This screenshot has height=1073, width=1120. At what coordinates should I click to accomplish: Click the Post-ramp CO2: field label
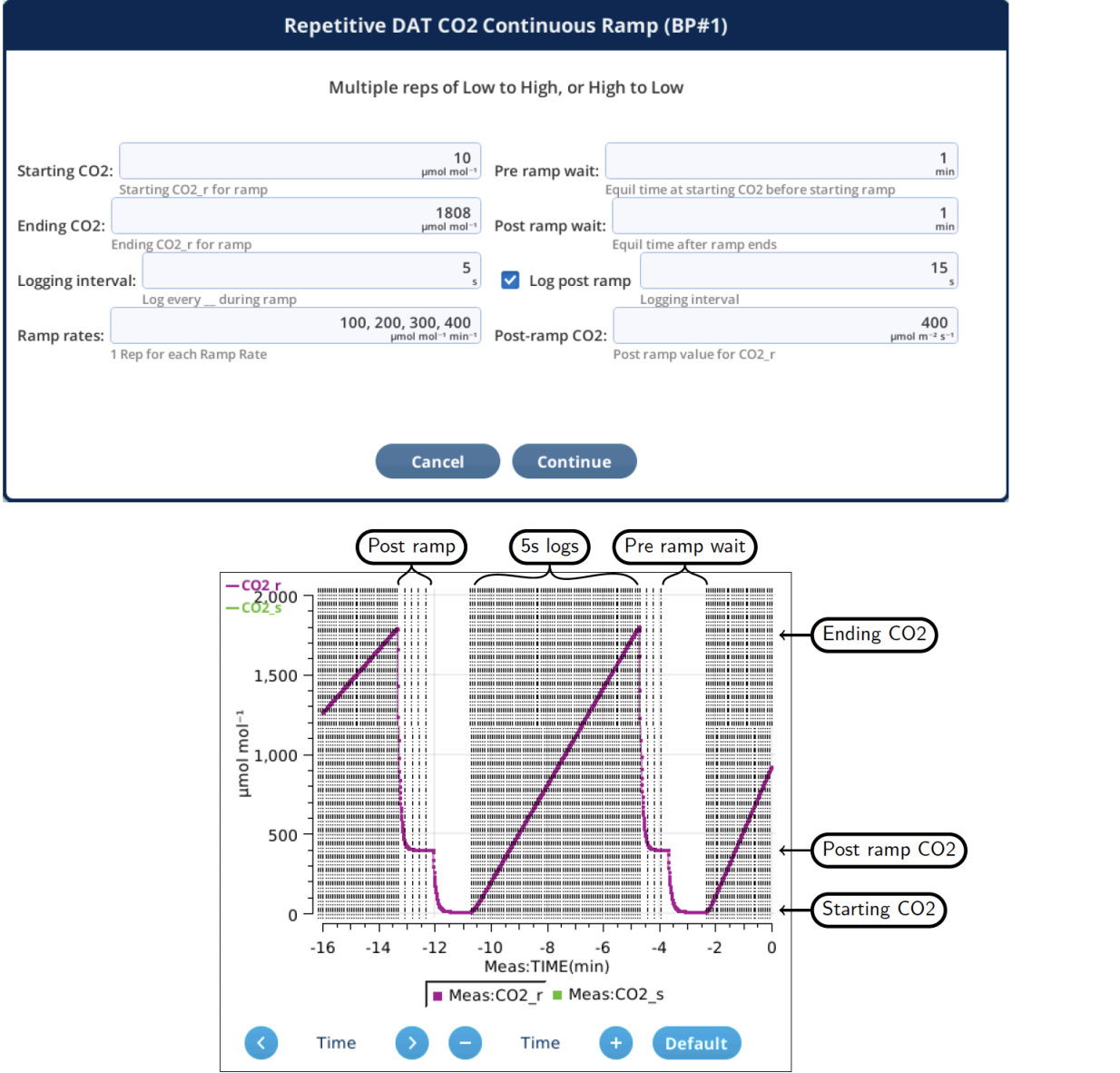pos(551,336)
